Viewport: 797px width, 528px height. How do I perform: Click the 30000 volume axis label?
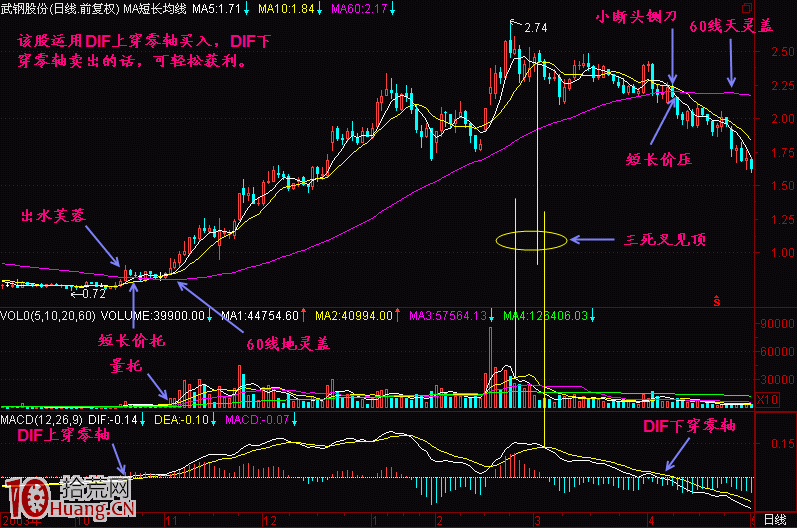pos(777,380)
